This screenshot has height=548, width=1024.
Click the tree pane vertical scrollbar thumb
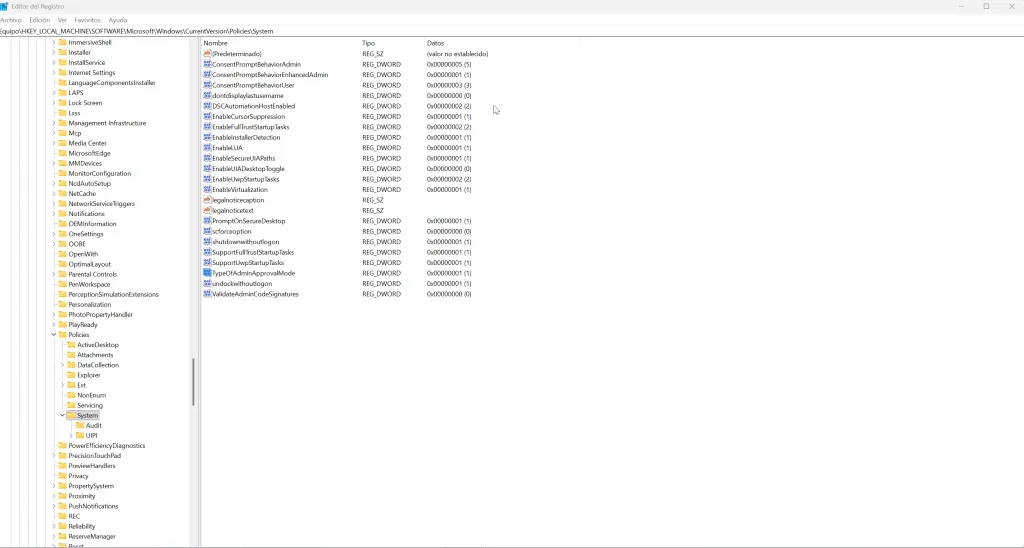[x=193, y=382]
